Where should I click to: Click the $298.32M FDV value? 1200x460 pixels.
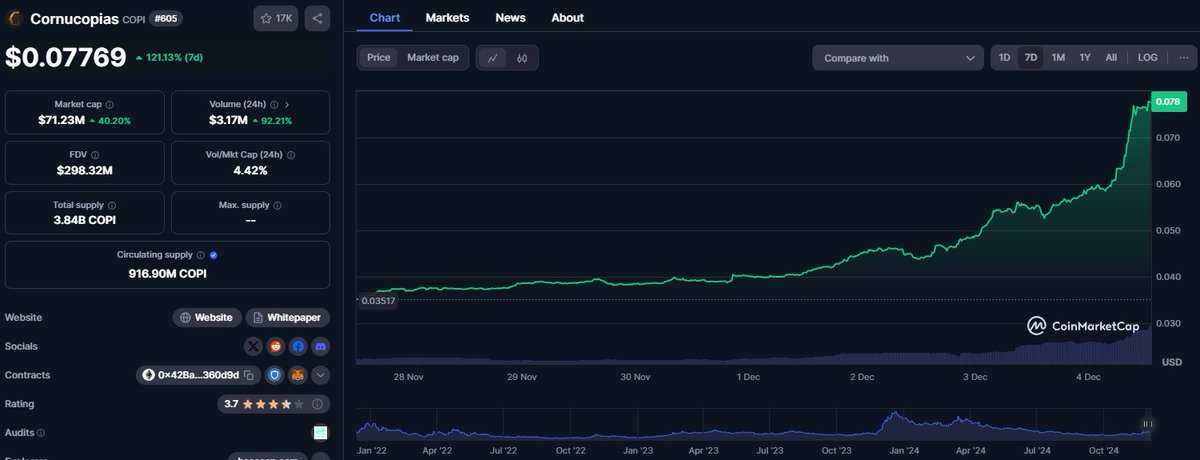coord(84,170)
